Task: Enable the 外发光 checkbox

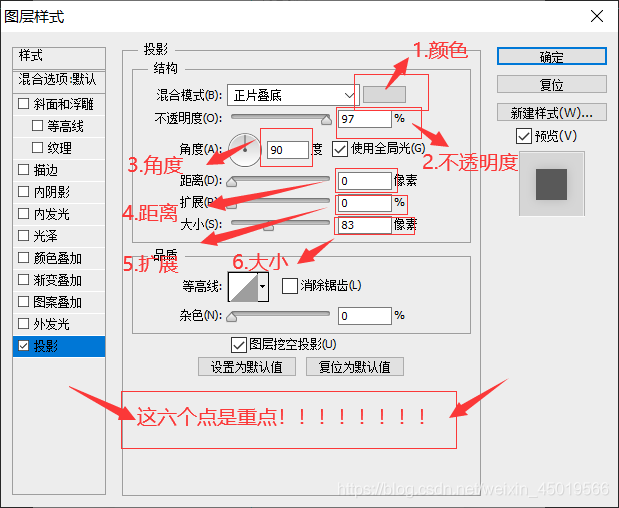Action: [x=24, y=324]
